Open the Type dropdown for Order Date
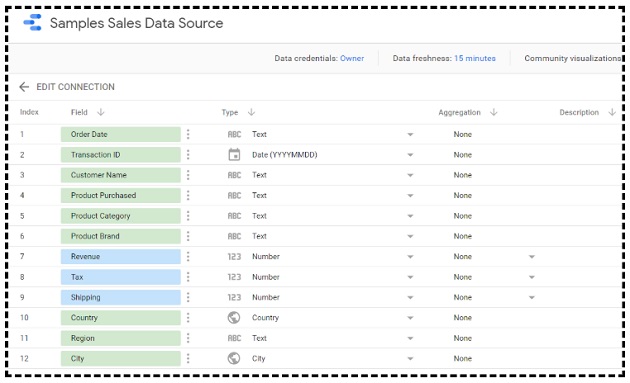The height and width of the screenshot is (383, 630). 410,135
